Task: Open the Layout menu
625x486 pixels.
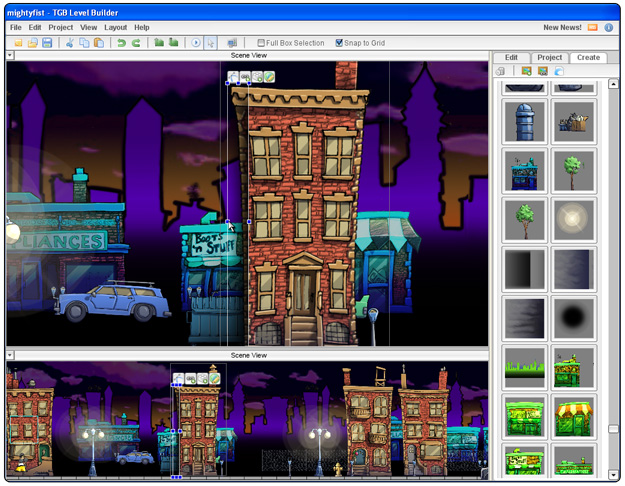Action: pyautogui.click(x=116, y=27)
